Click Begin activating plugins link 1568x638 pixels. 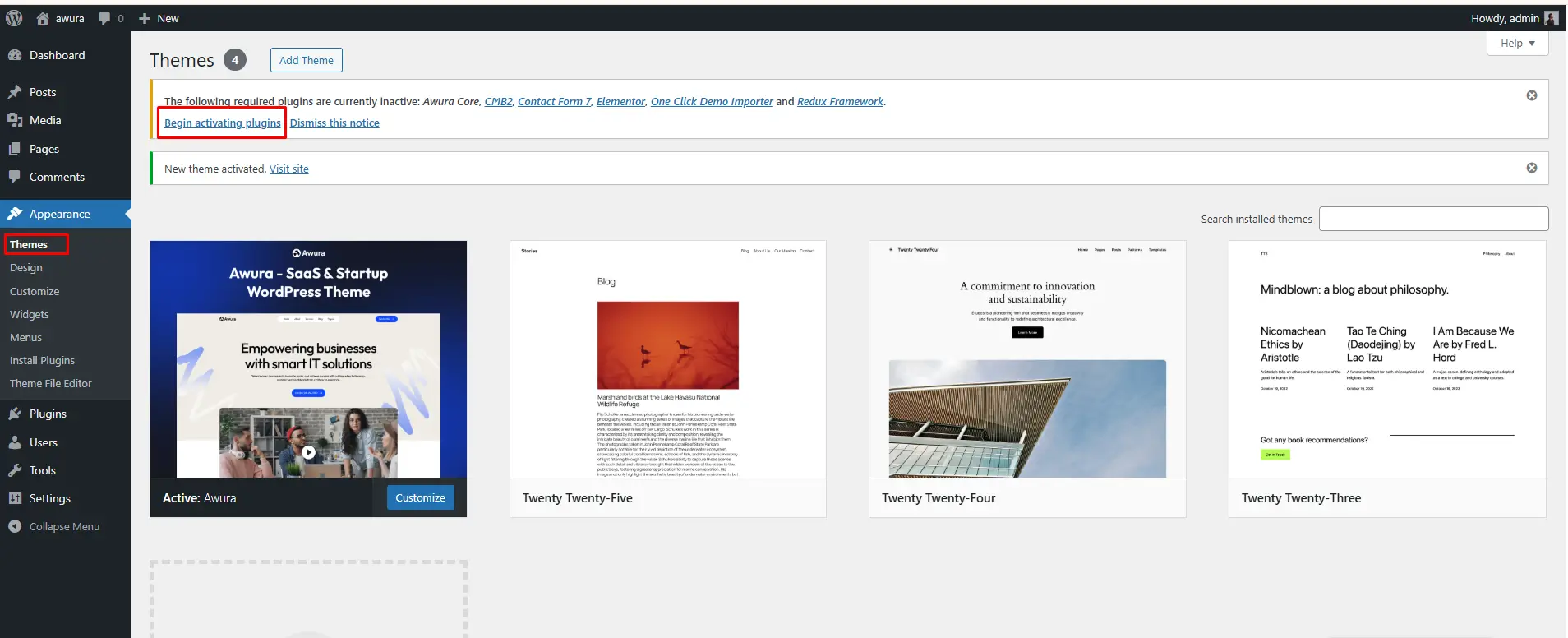pyautogui.click(x=223, y=123)
